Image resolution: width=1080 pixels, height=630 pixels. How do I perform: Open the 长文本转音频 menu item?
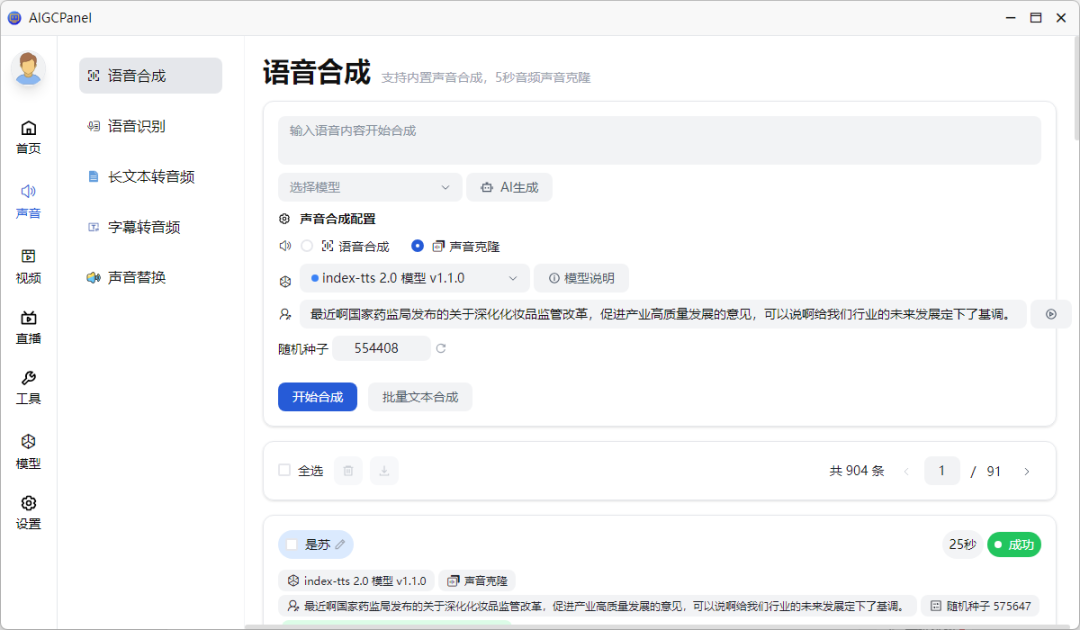150,177
